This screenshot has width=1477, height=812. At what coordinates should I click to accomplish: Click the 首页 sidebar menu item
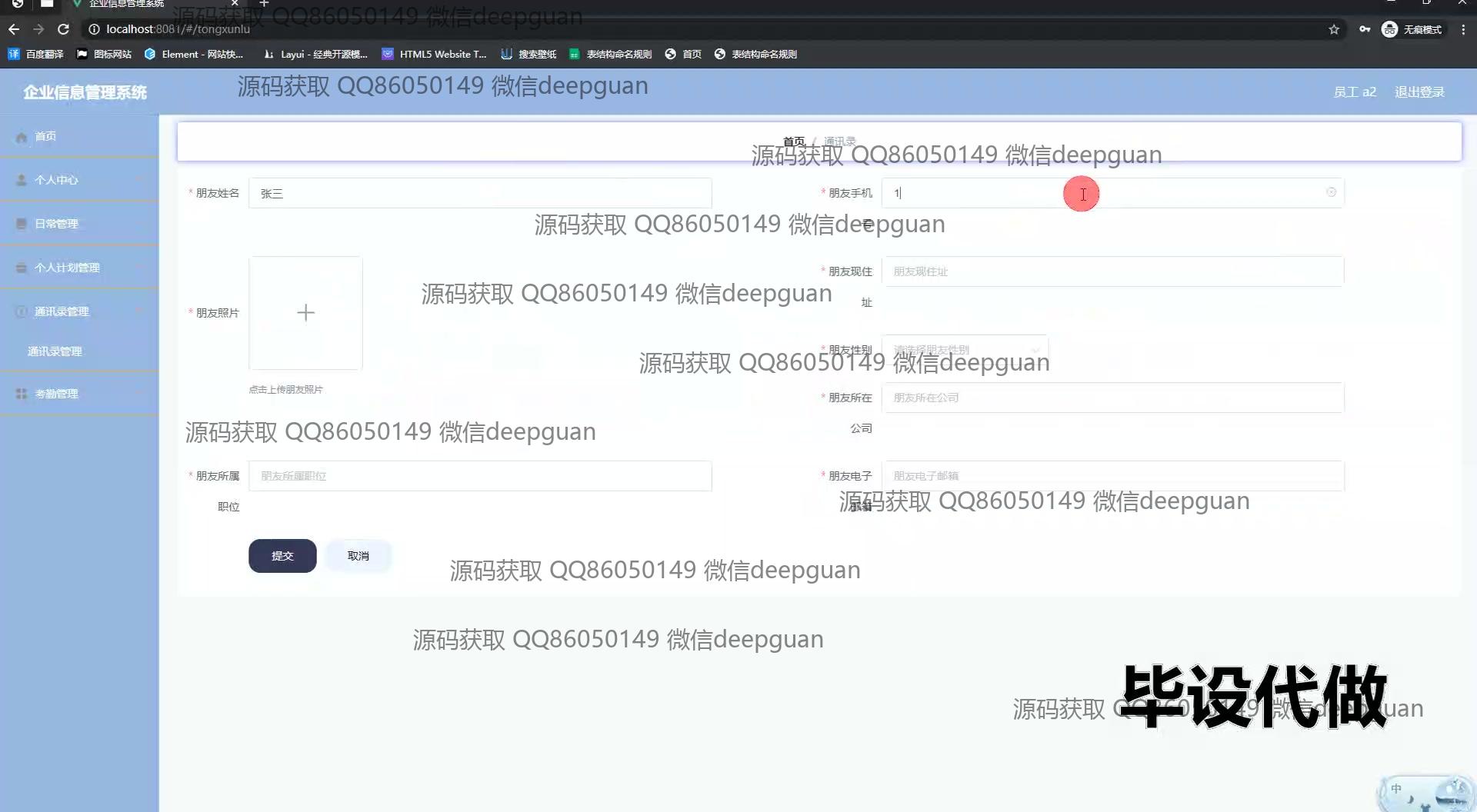coord(79,136)
